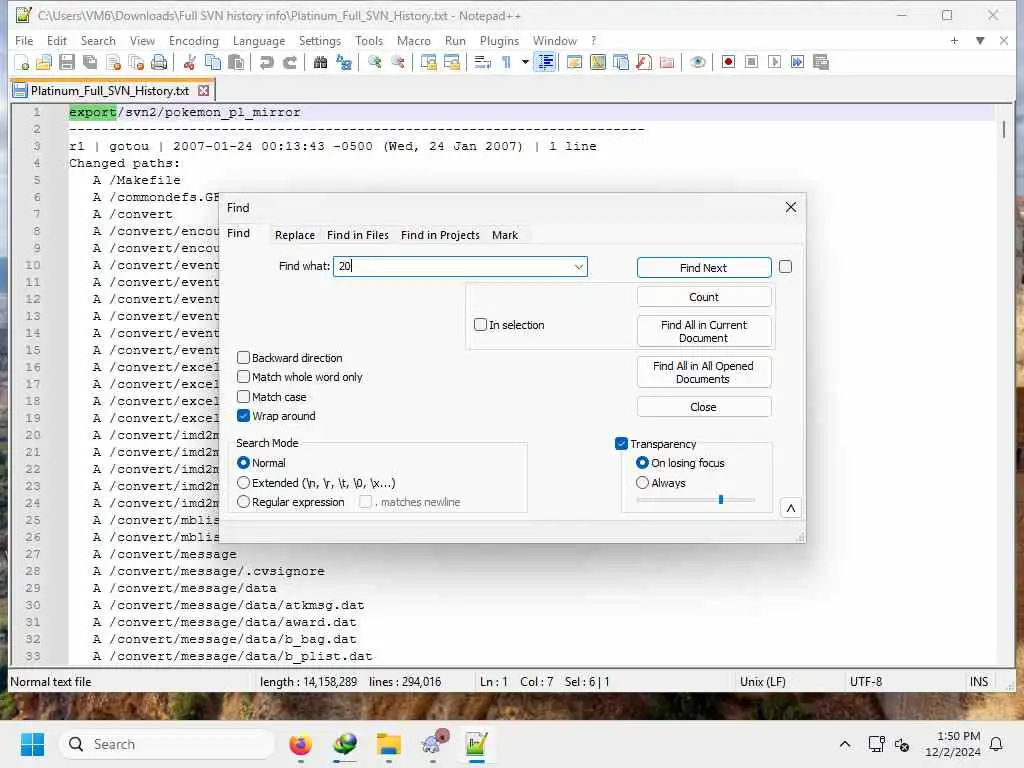Uncheck the Wrap around option
The width and height of the screenshot is (1024, 768).
tap(244, 416)
